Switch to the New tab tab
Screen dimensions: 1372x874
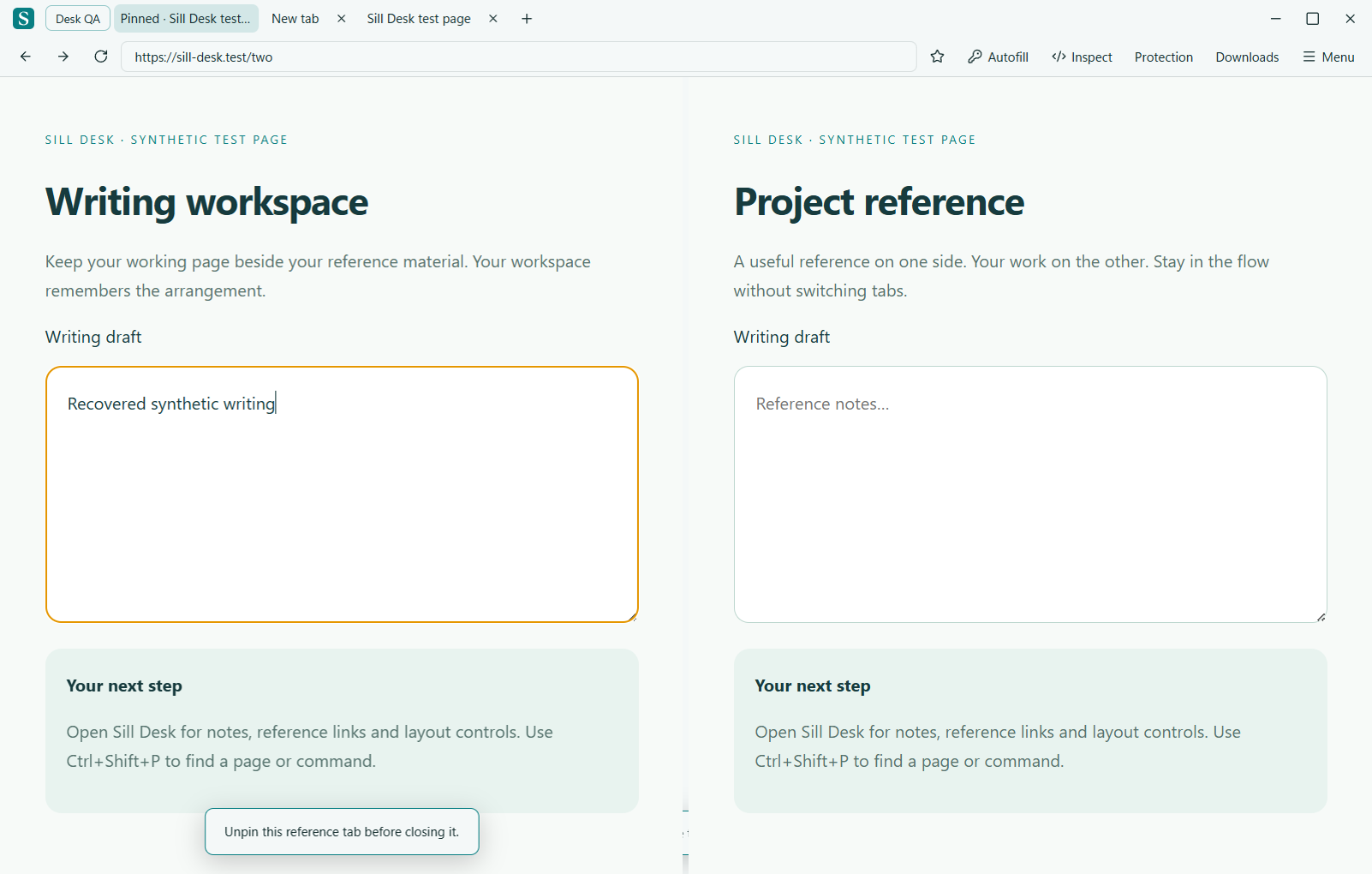click(x=295, y=19)
